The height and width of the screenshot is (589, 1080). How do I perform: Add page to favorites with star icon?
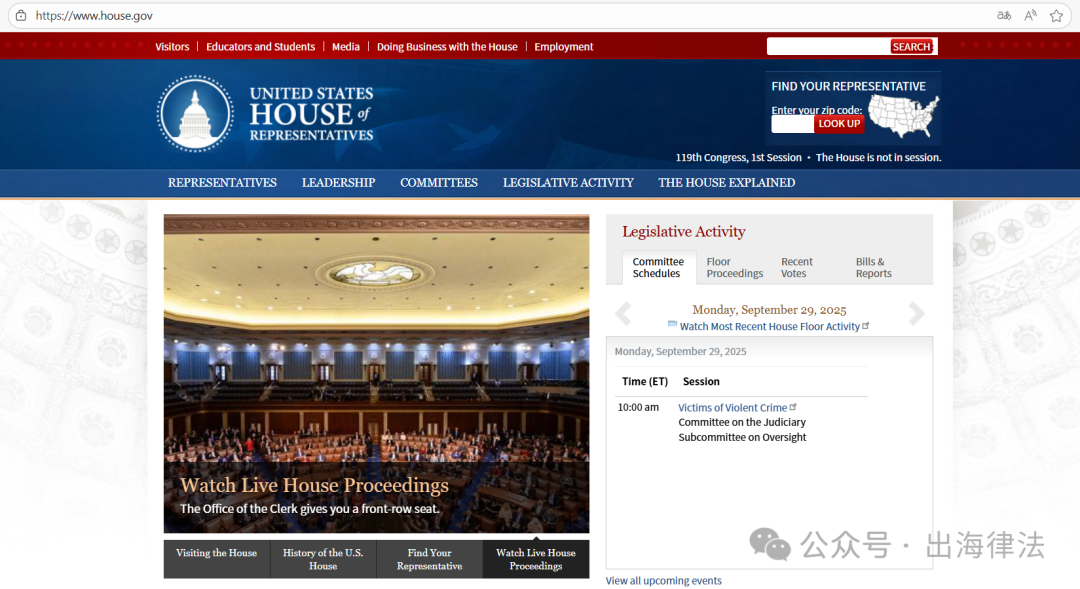coord(1056,15)
